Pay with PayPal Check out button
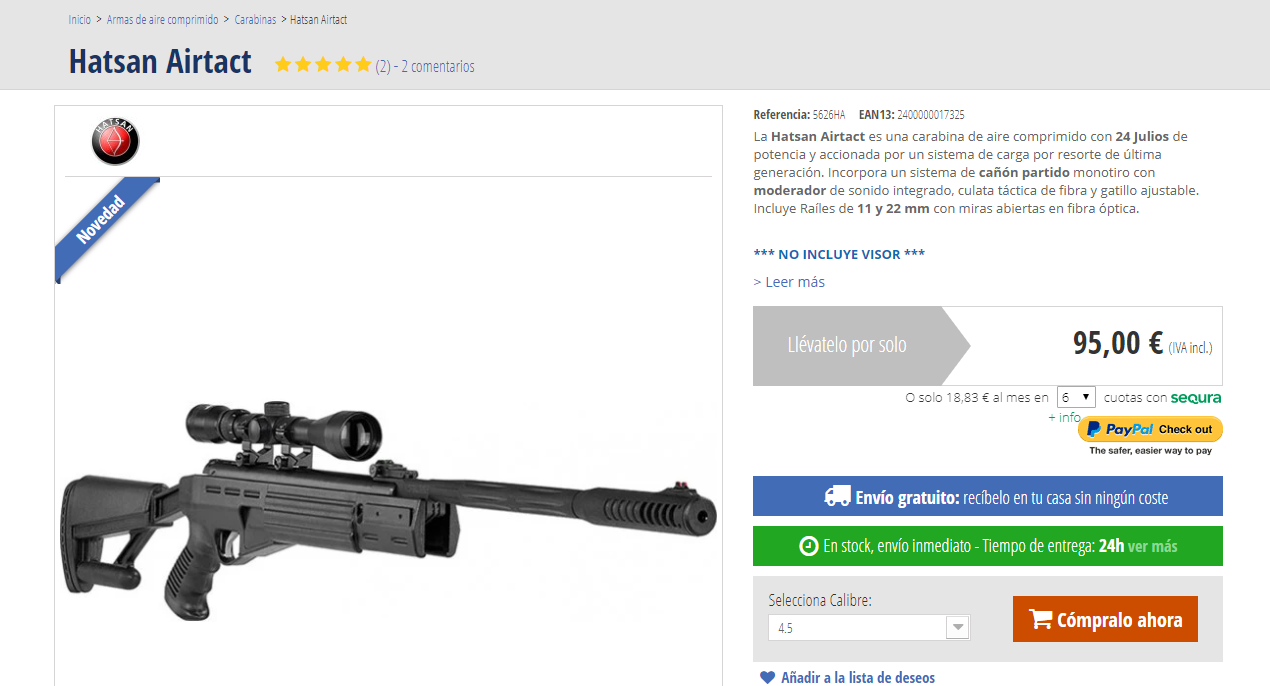Viewport: 1270px width, 686px height. [1150, 429]
